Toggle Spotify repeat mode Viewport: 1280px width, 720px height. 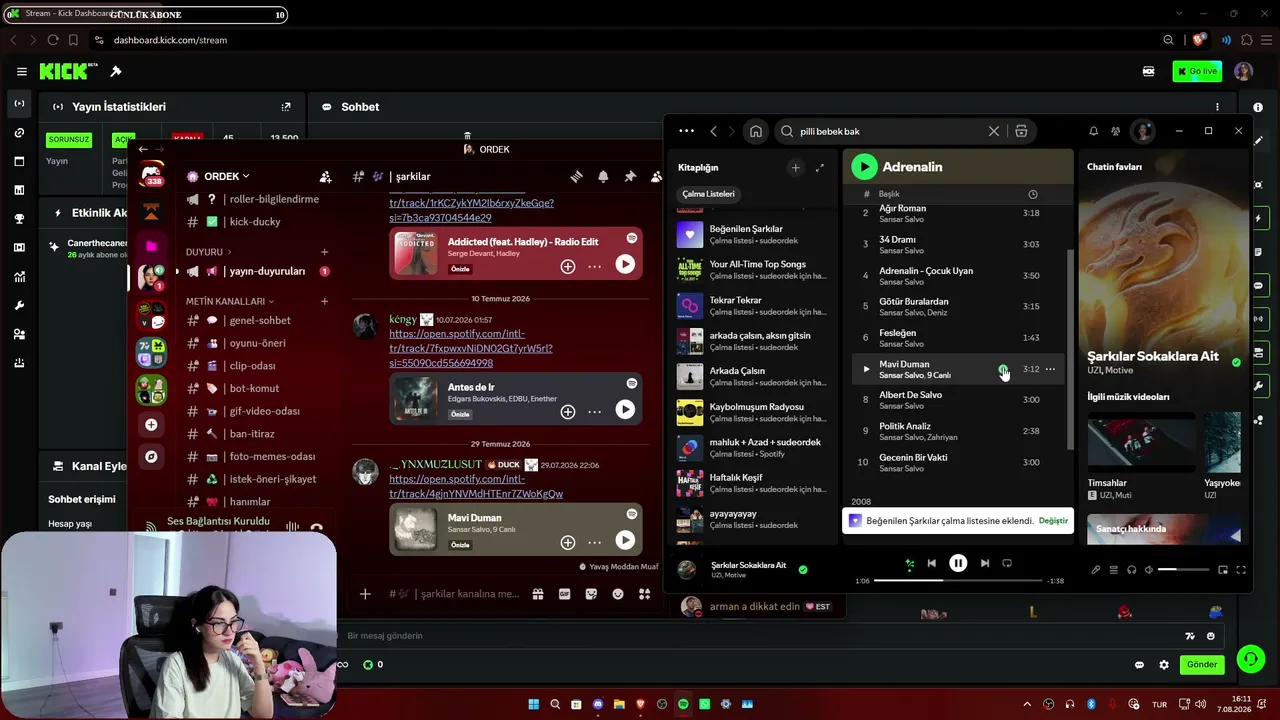[x=1007, y=563]
